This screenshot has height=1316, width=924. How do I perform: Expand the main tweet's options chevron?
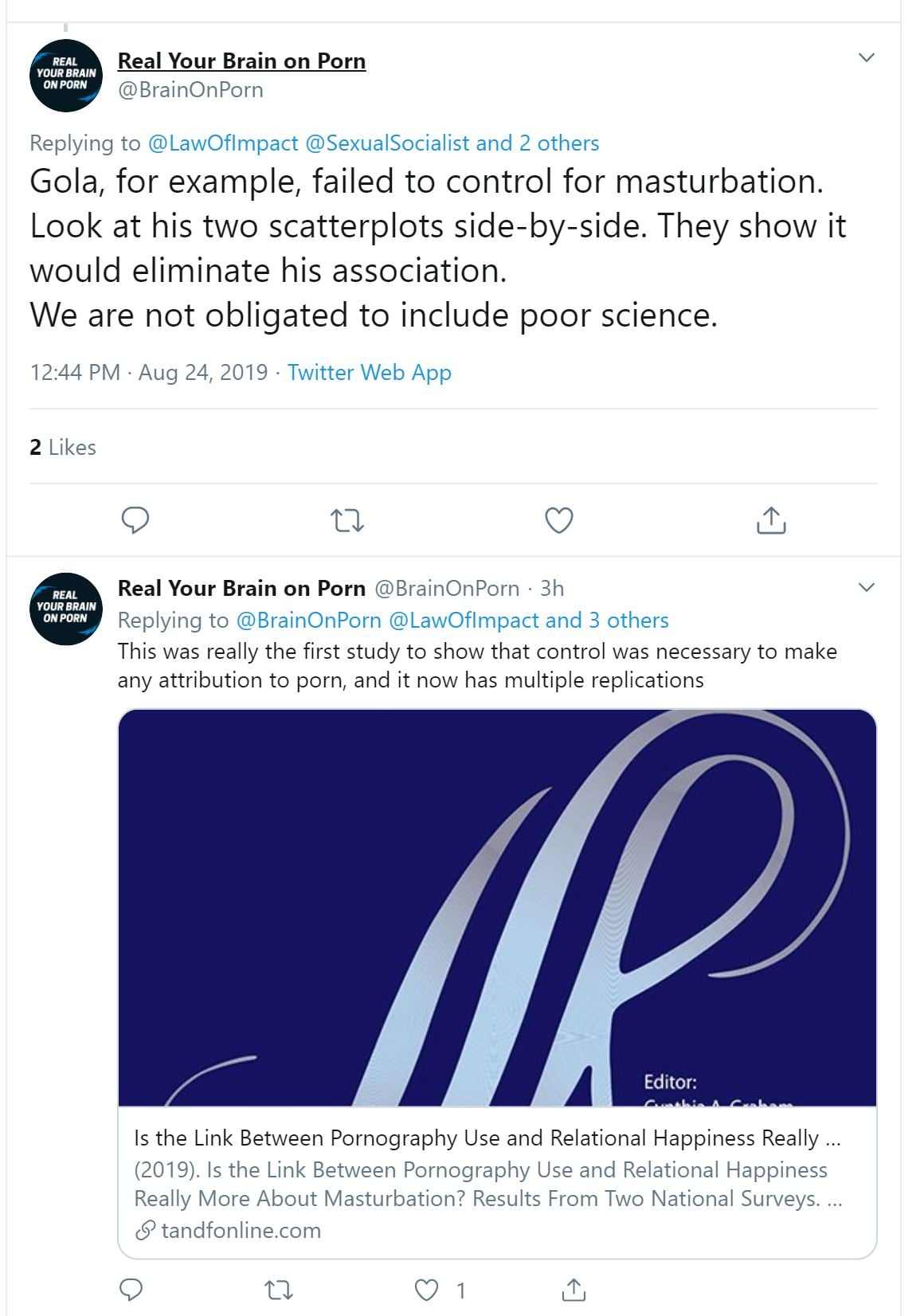867,57
